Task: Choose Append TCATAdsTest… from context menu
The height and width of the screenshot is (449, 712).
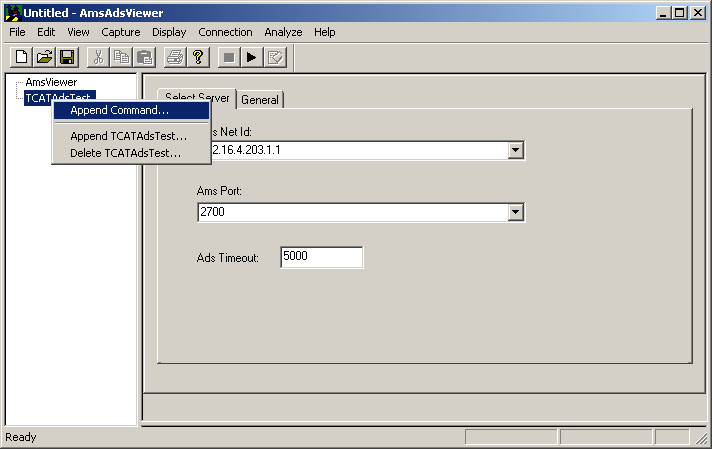Action: click(131, 136)
